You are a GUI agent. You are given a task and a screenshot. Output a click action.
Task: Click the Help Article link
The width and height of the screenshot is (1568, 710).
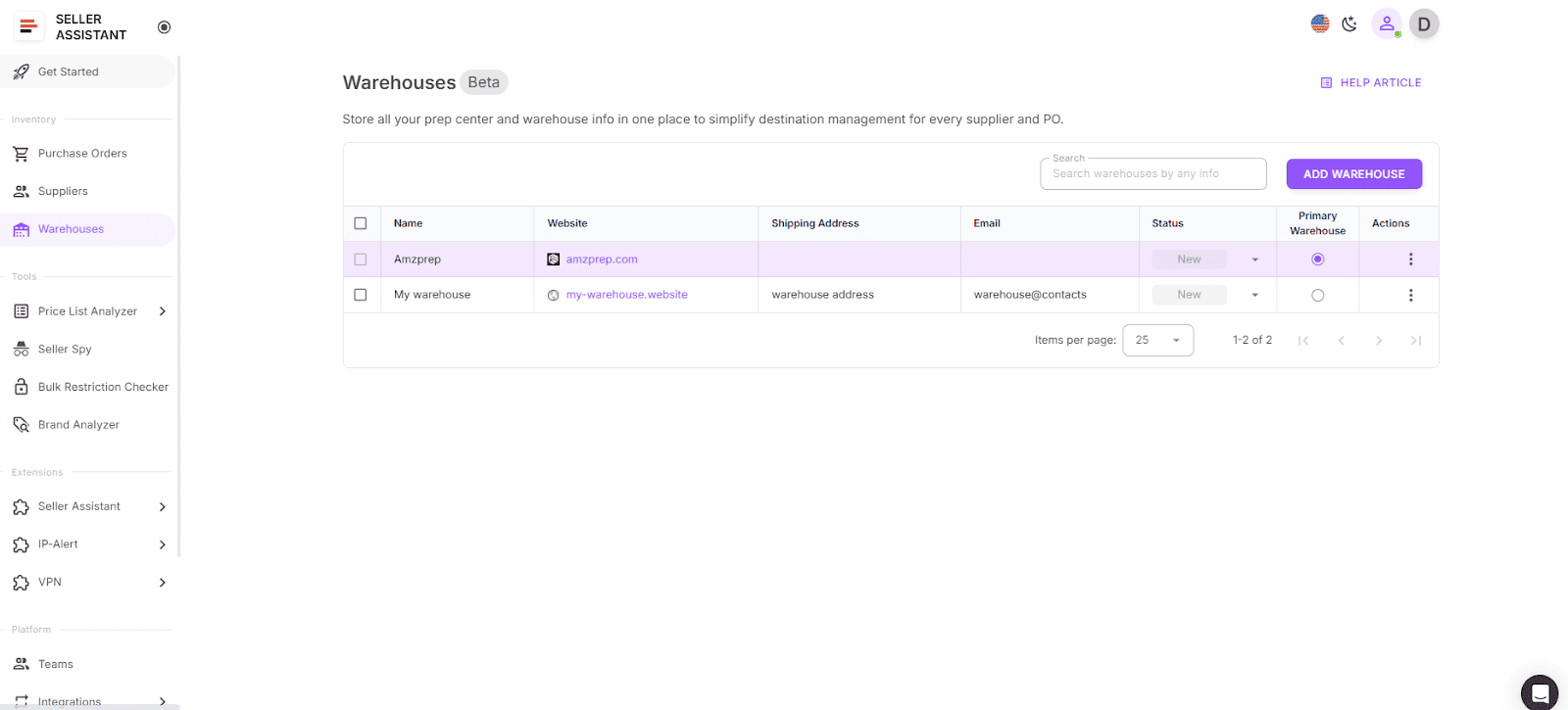click(x=1371, y=83)
